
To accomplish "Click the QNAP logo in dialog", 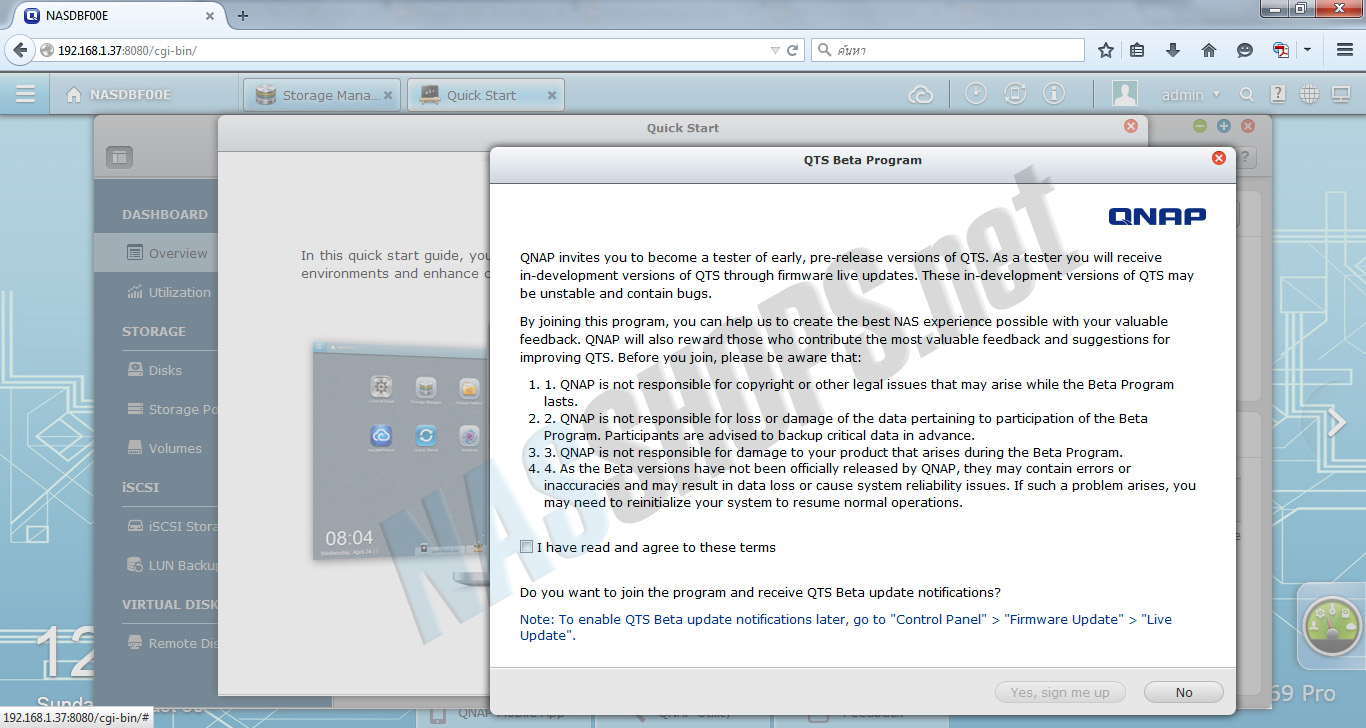I will point(1157,216).
